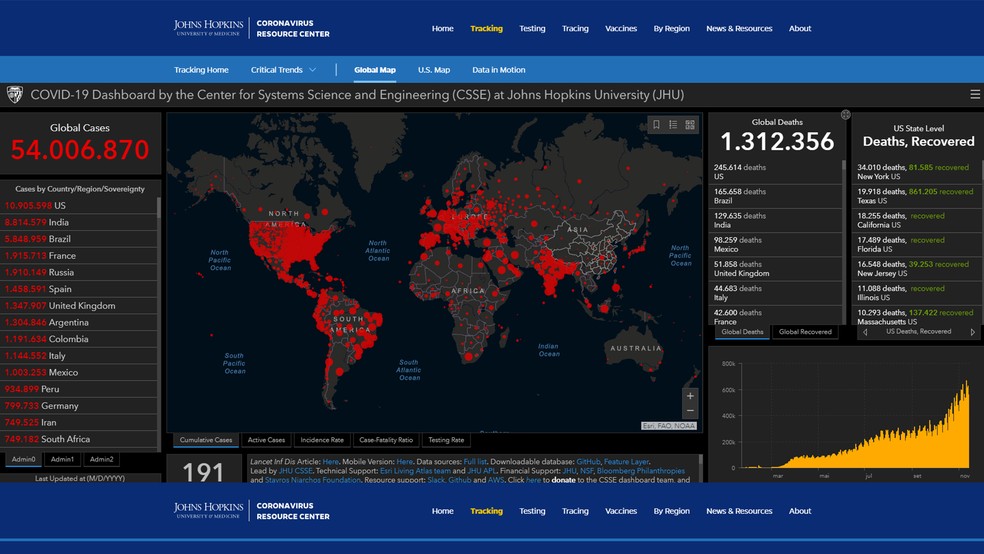Viewport: 984px width, 554px height.
Task: Zoom in the map with plus button
Action: pos(690,396)
